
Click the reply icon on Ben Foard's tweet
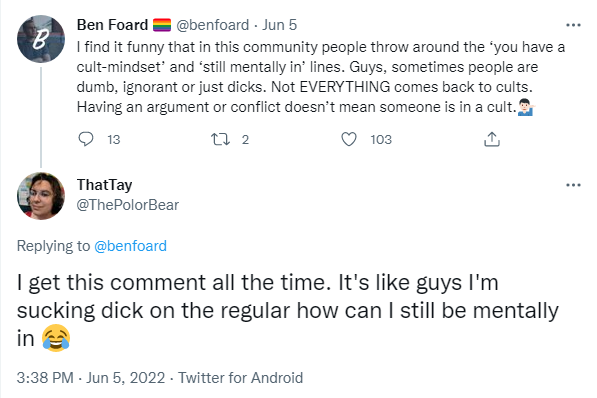[86, 139]
